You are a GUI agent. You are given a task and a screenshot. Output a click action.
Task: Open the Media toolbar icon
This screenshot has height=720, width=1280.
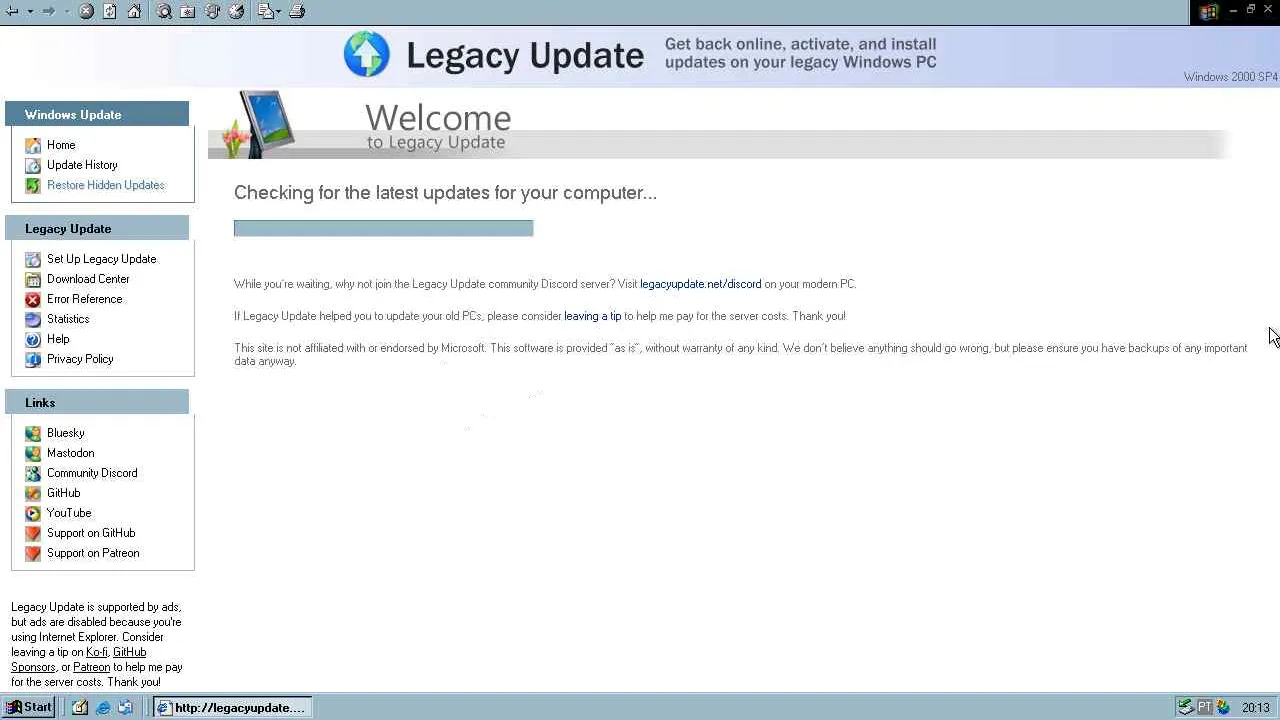212,11
